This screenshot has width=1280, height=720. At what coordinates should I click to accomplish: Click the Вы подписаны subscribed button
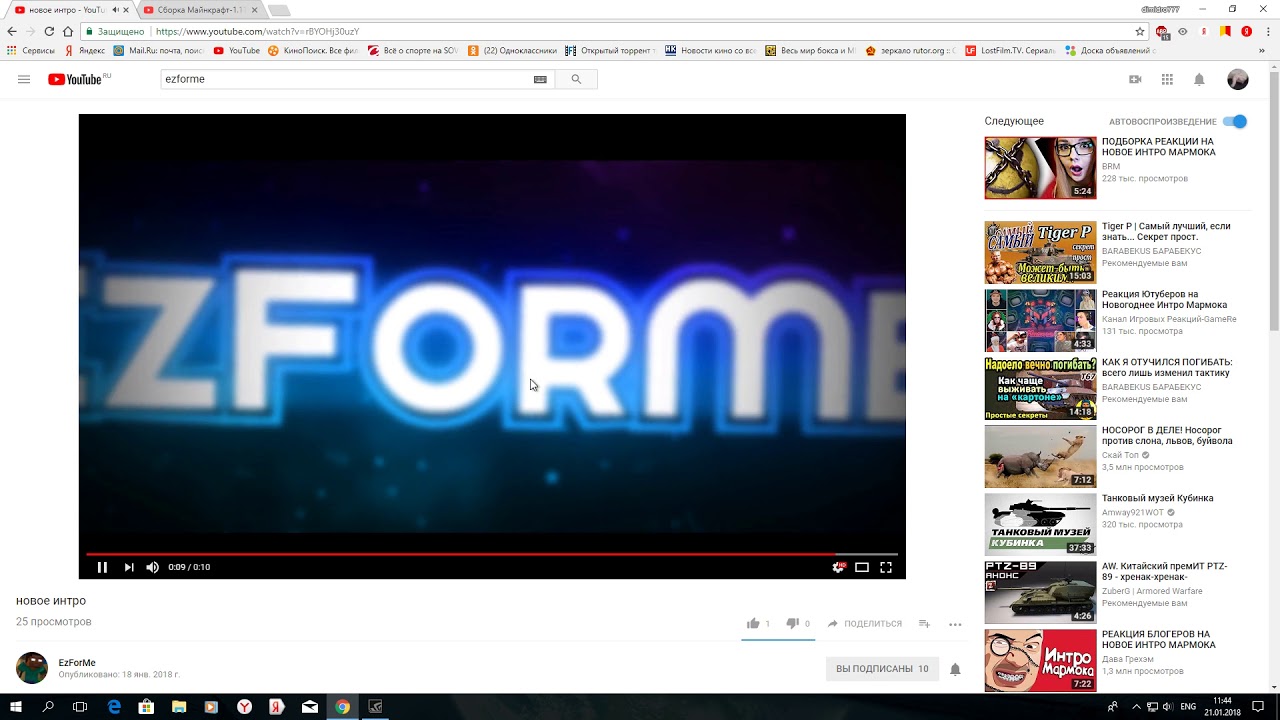pos(881,669)
